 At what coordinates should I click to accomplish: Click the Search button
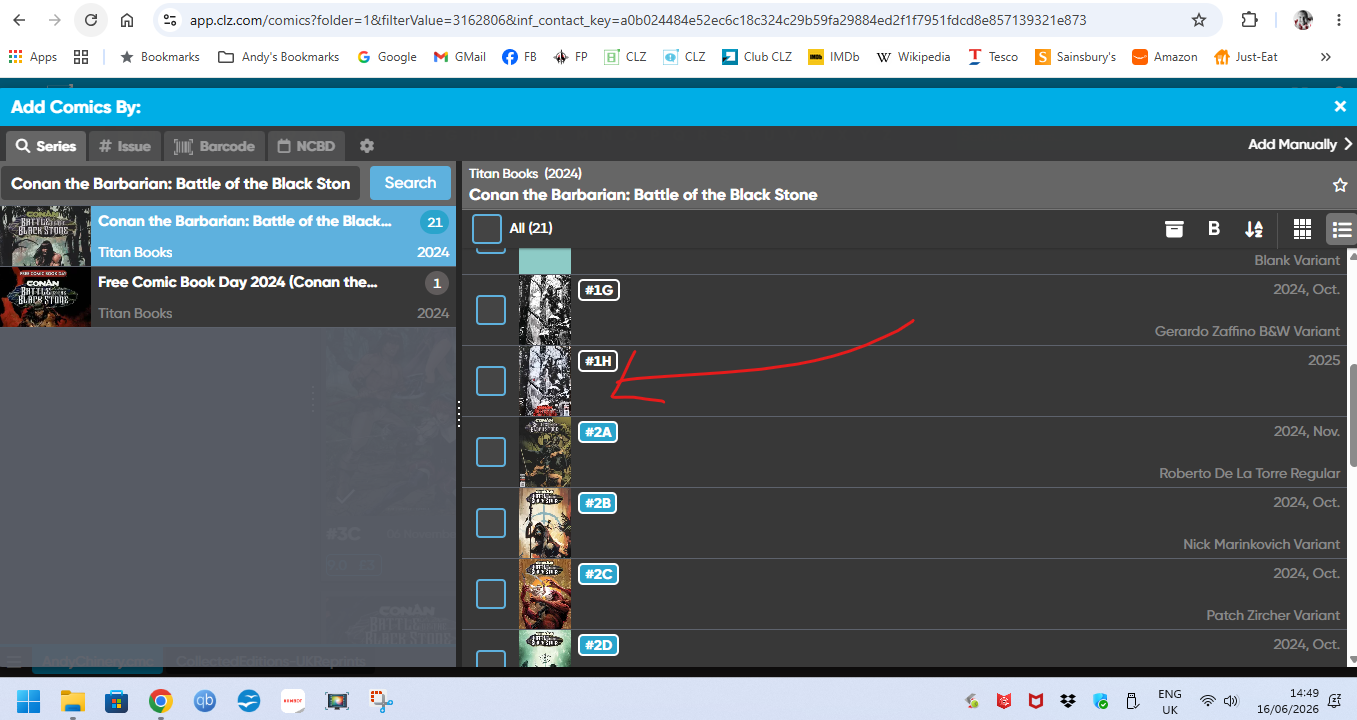tap(410, 183)
